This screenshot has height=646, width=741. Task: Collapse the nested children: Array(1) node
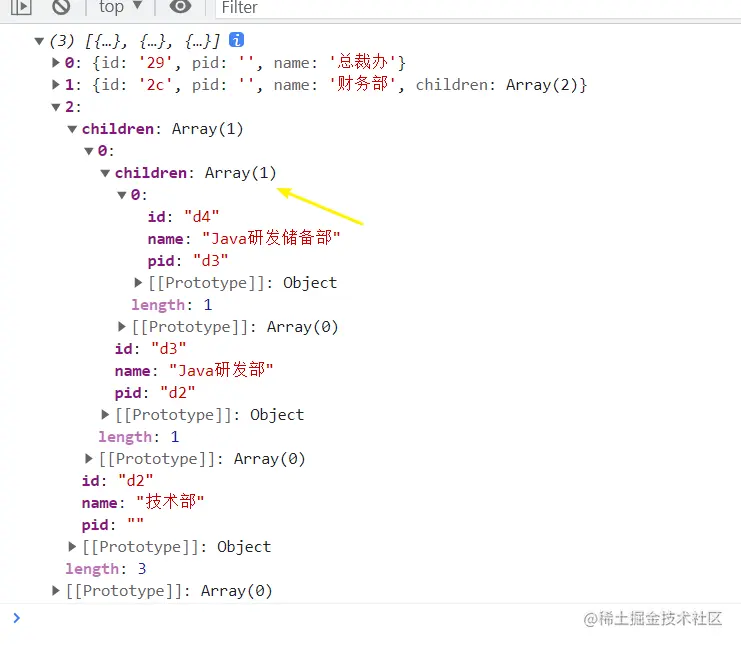[105, 173]
